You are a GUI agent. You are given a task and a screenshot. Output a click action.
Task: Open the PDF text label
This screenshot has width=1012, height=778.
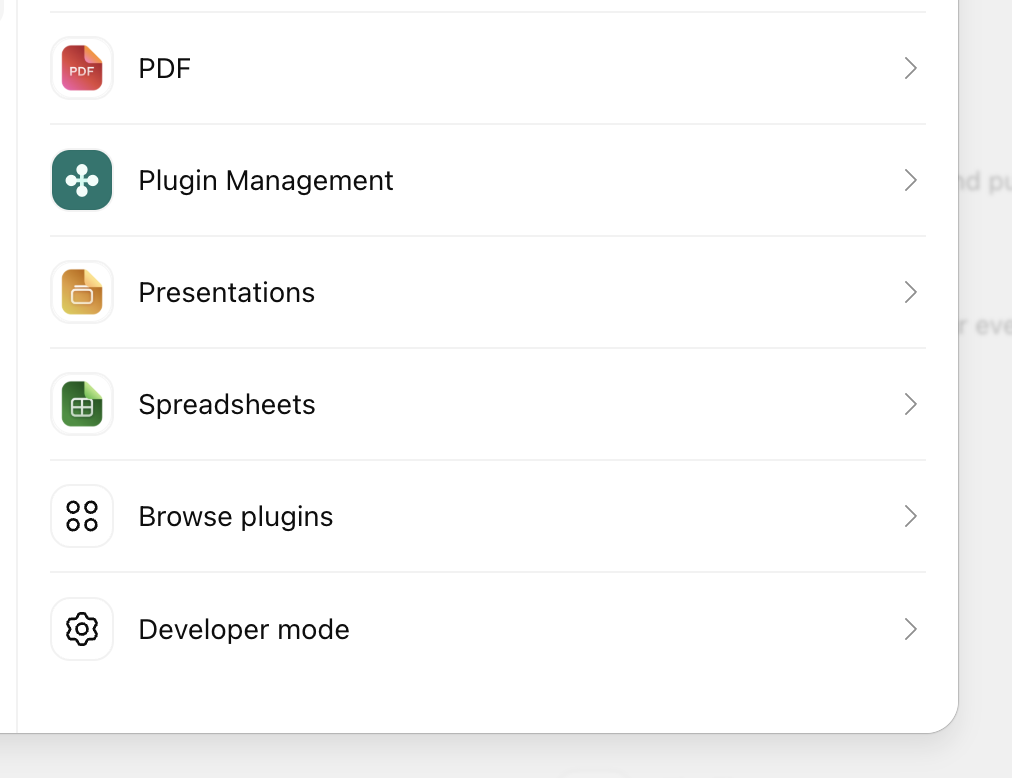165,68
